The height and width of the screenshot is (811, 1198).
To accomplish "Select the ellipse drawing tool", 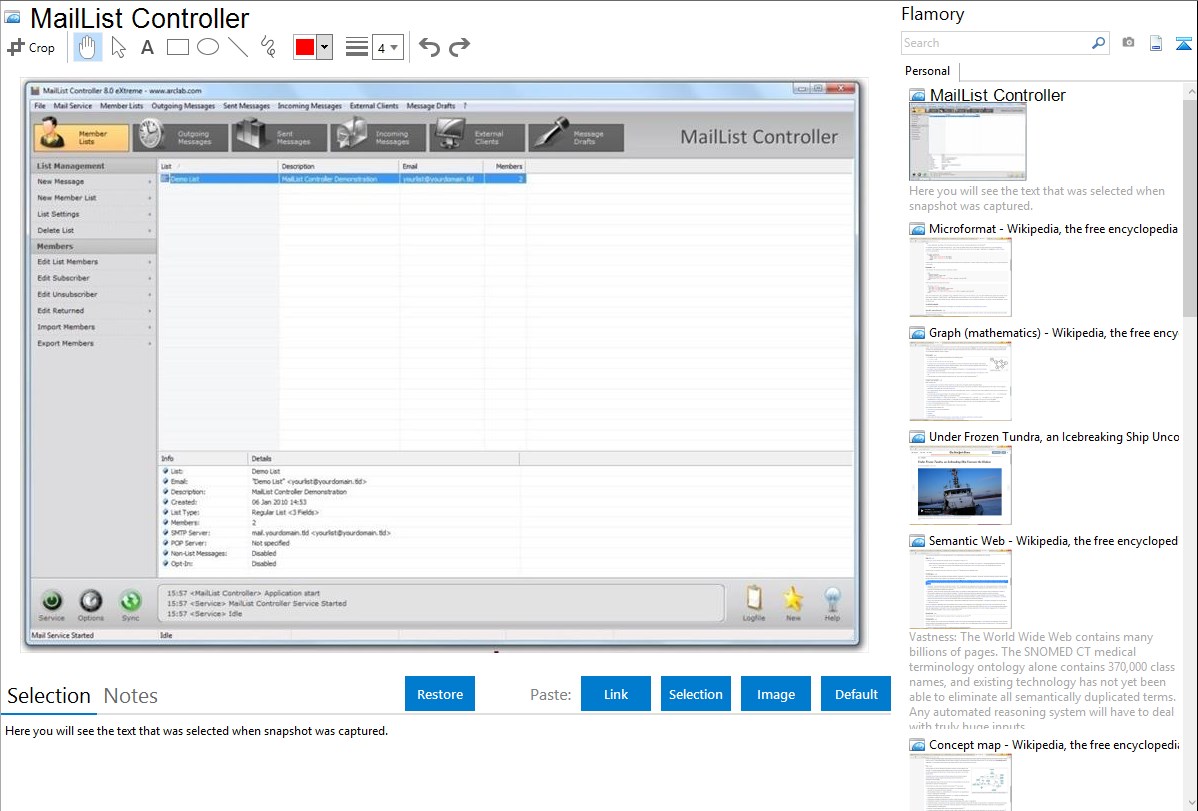I will 208,47.
